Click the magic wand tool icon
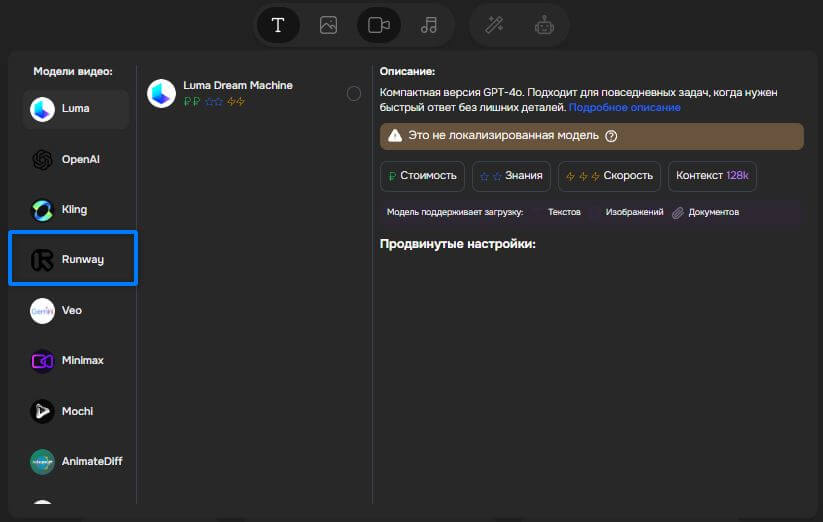823x522 pixels. [494, 26]
